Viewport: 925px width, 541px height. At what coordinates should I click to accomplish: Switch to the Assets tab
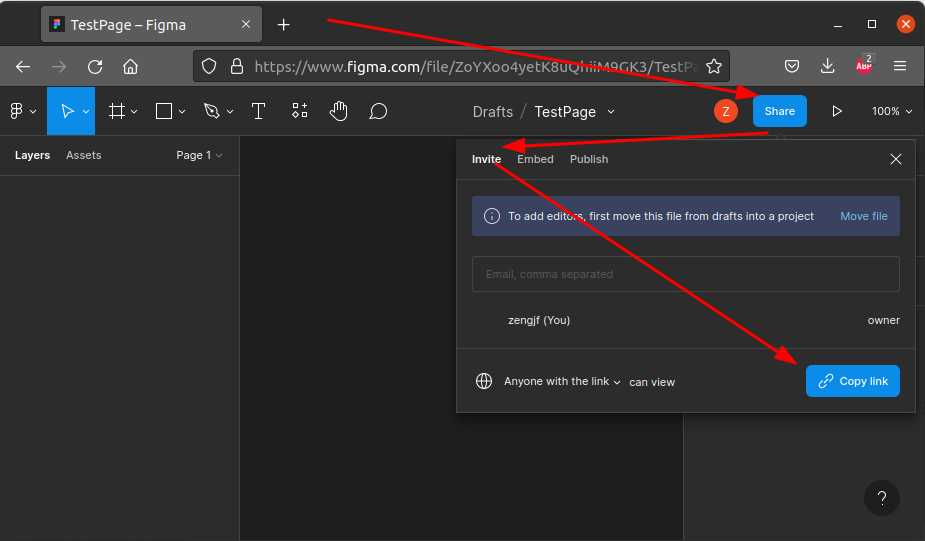84,155
